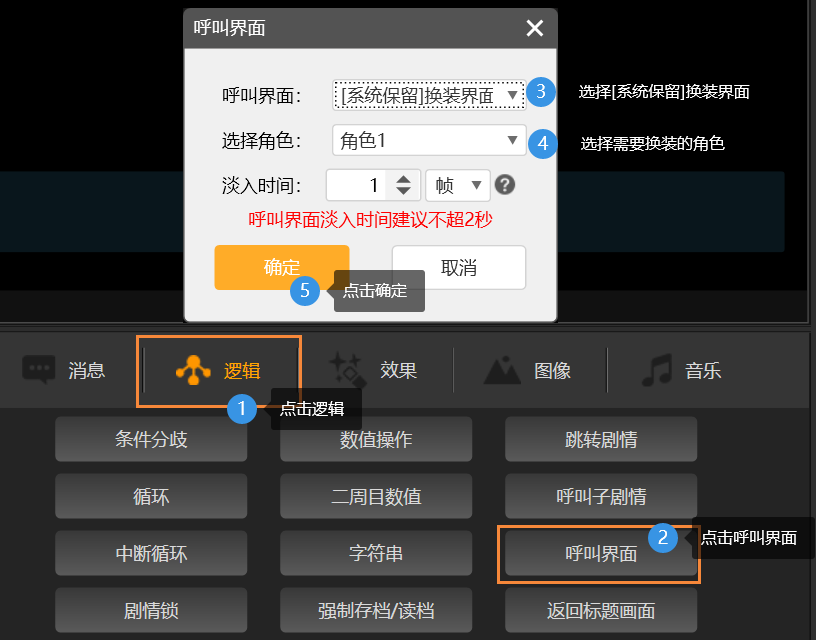The image size is (816, 640).
Task: Click the 音乐 music note icon
Action: 657,370
